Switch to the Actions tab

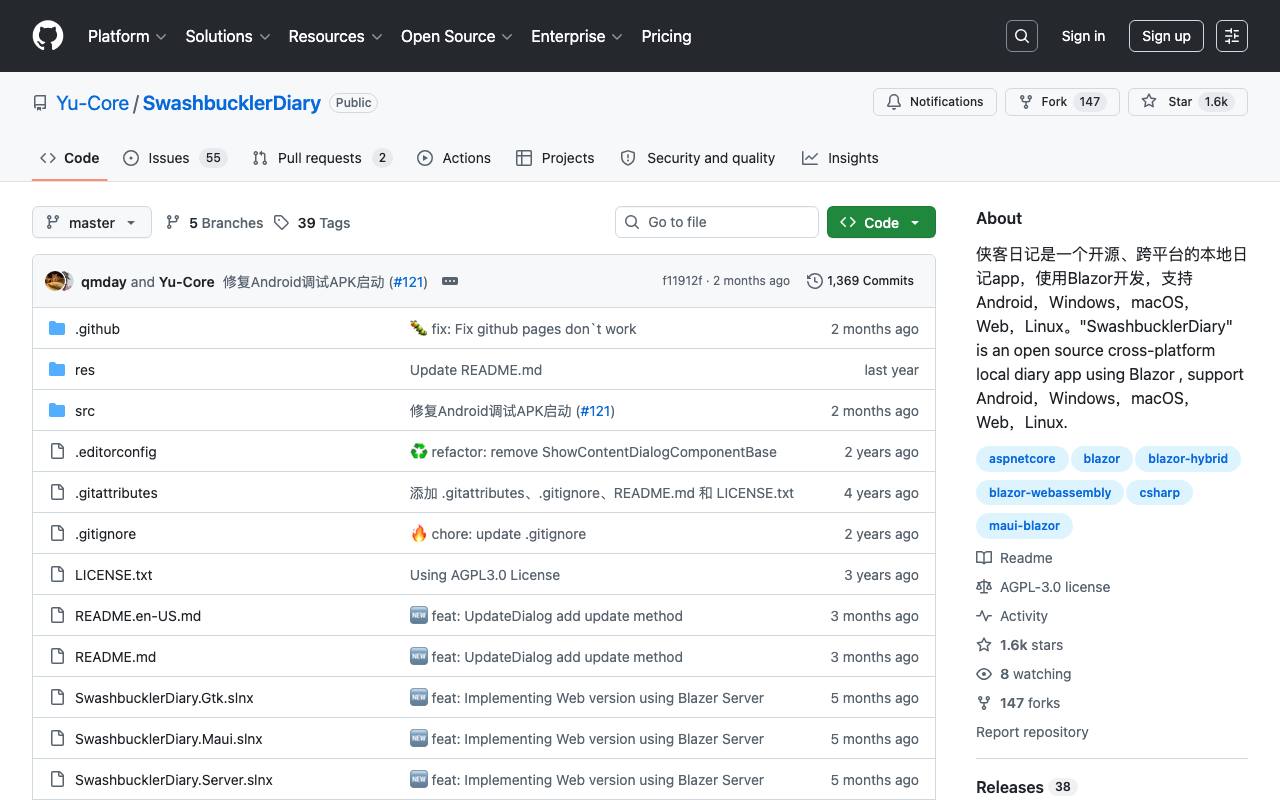pyautogui.click(x=454, y=158)
